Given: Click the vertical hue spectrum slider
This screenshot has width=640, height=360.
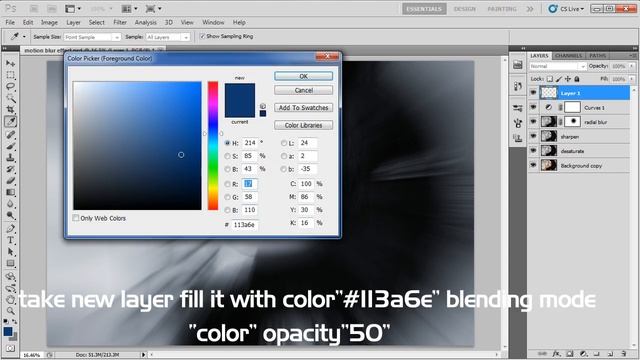Looking at the screenshot, I should 213,146.
